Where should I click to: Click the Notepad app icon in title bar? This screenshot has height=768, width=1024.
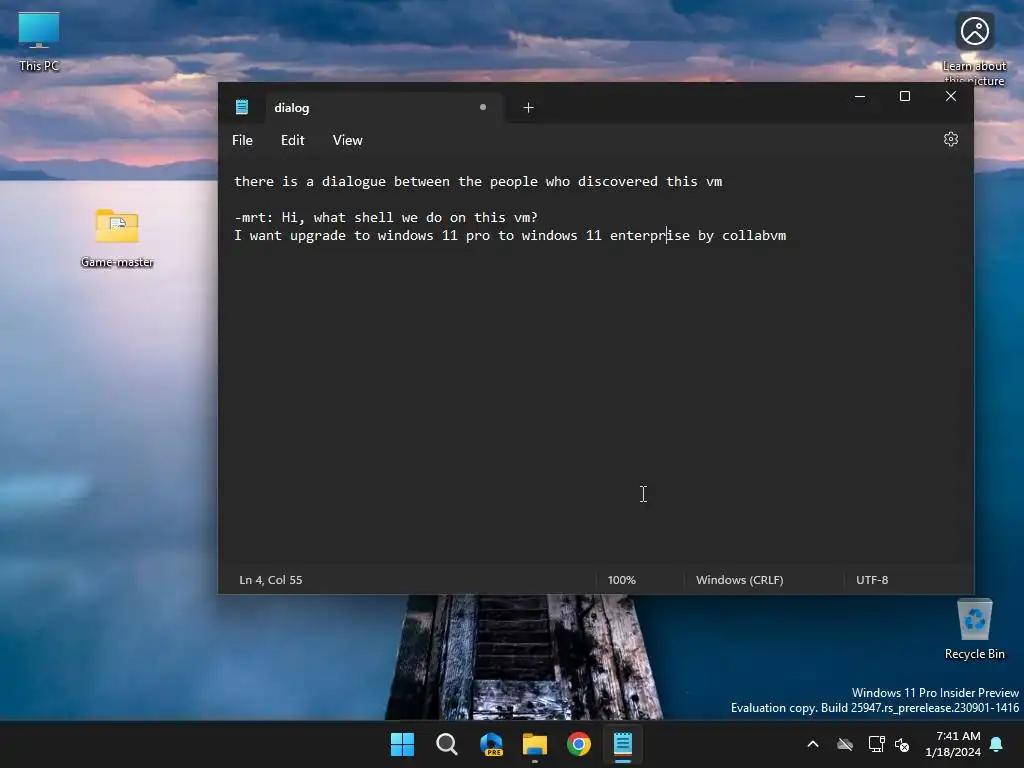pos(242,107)
